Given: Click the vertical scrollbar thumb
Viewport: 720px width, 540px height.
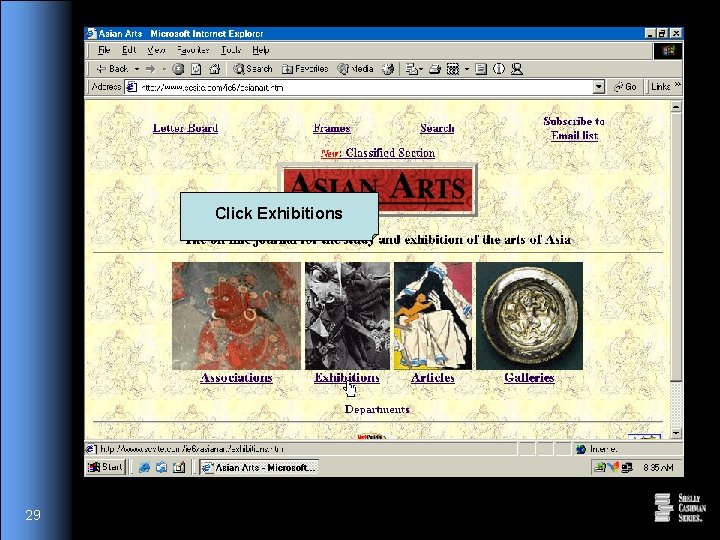Looking at the screenshot, I should 676,247.
